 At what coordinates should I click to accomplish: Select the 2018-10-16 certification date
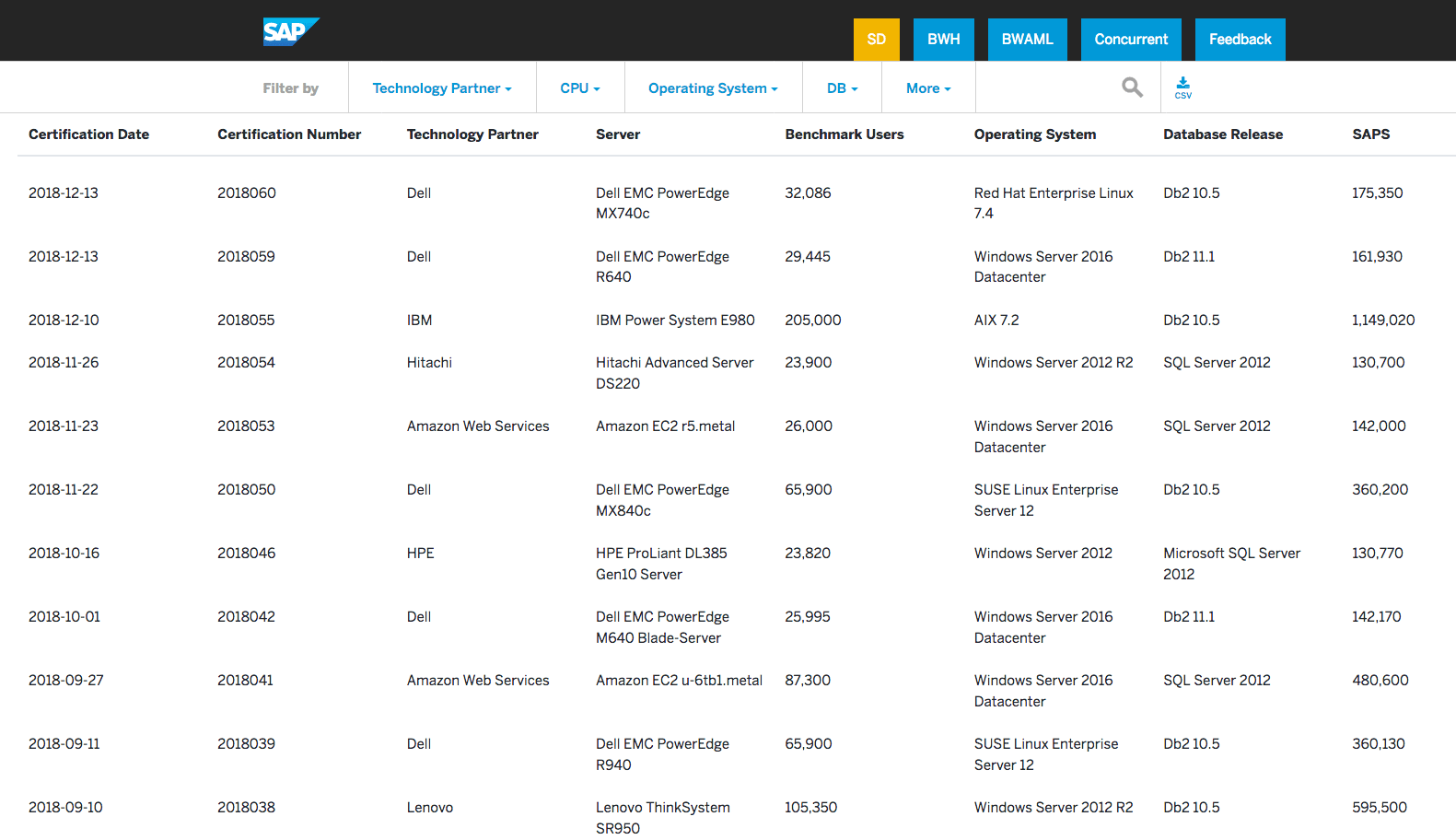click(64, 554)
